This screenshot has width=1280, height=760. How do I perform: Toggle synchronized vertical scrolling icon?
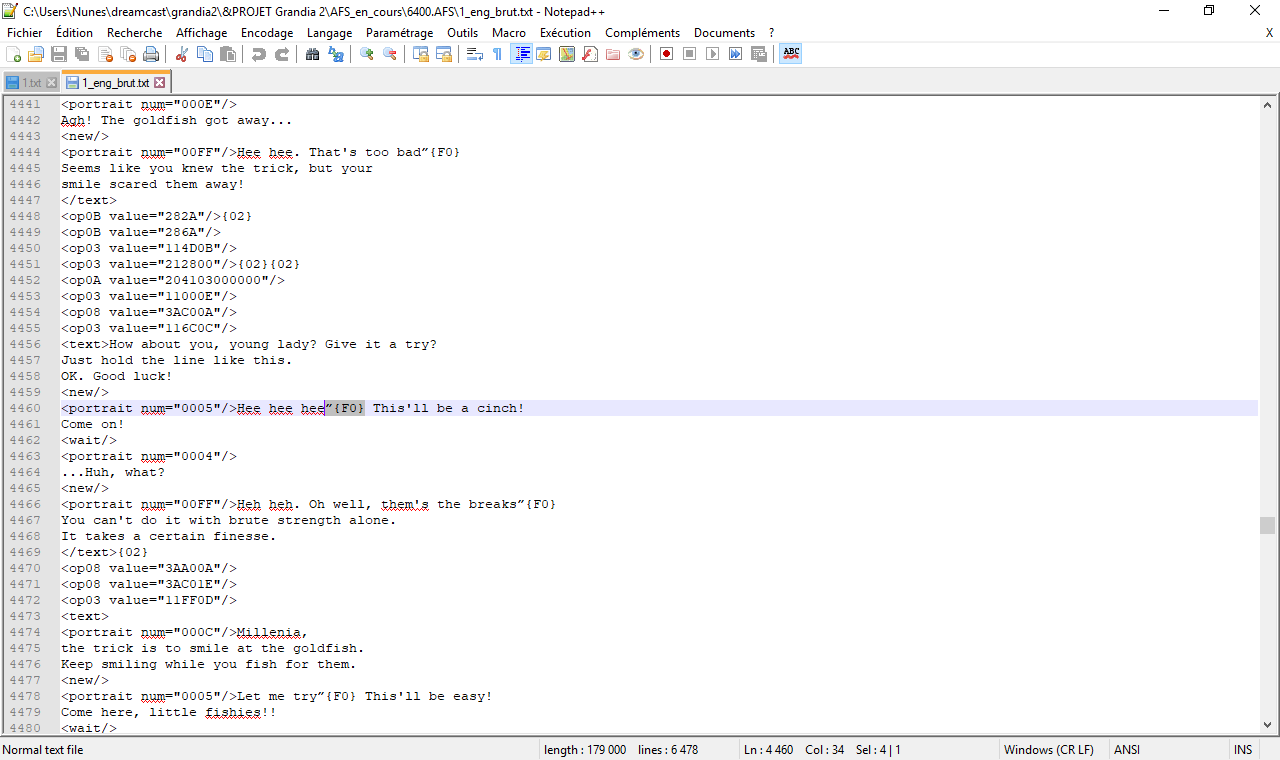(421, 54)
